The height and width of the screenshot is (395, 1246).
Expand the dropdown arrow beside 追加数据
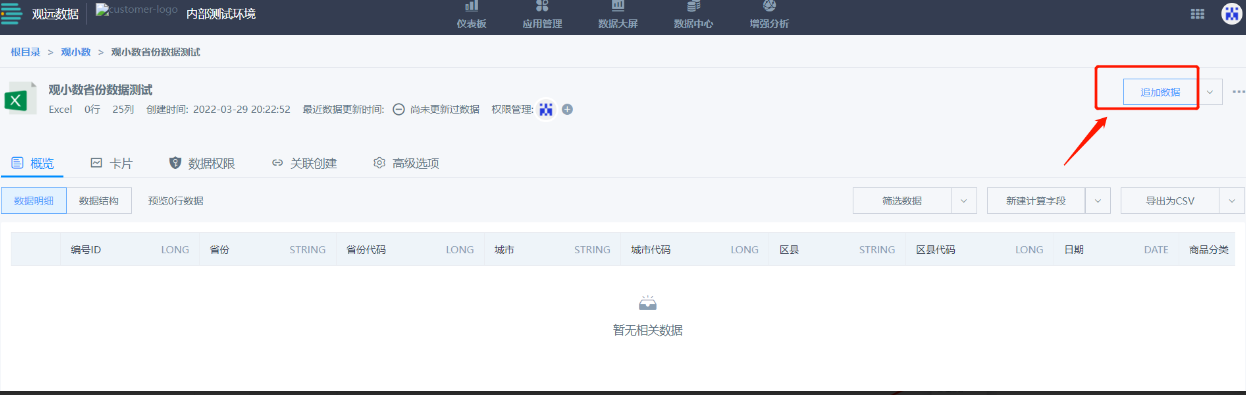1210,92
